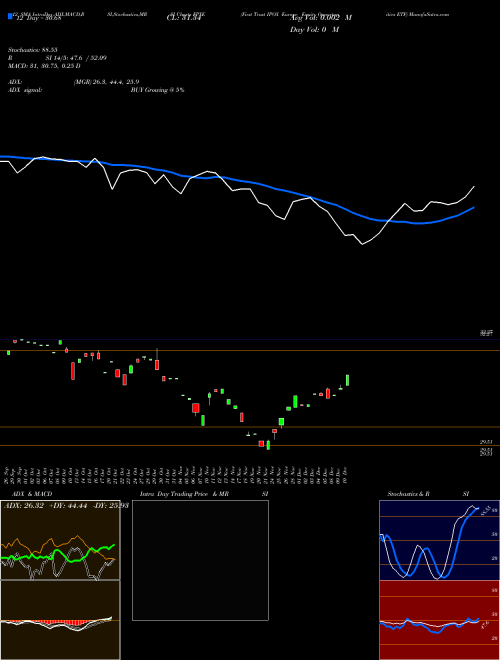Click the ManafaSutra.com watermark text at top right
This screenshot has width=500, height=660.
coord(428,14)
